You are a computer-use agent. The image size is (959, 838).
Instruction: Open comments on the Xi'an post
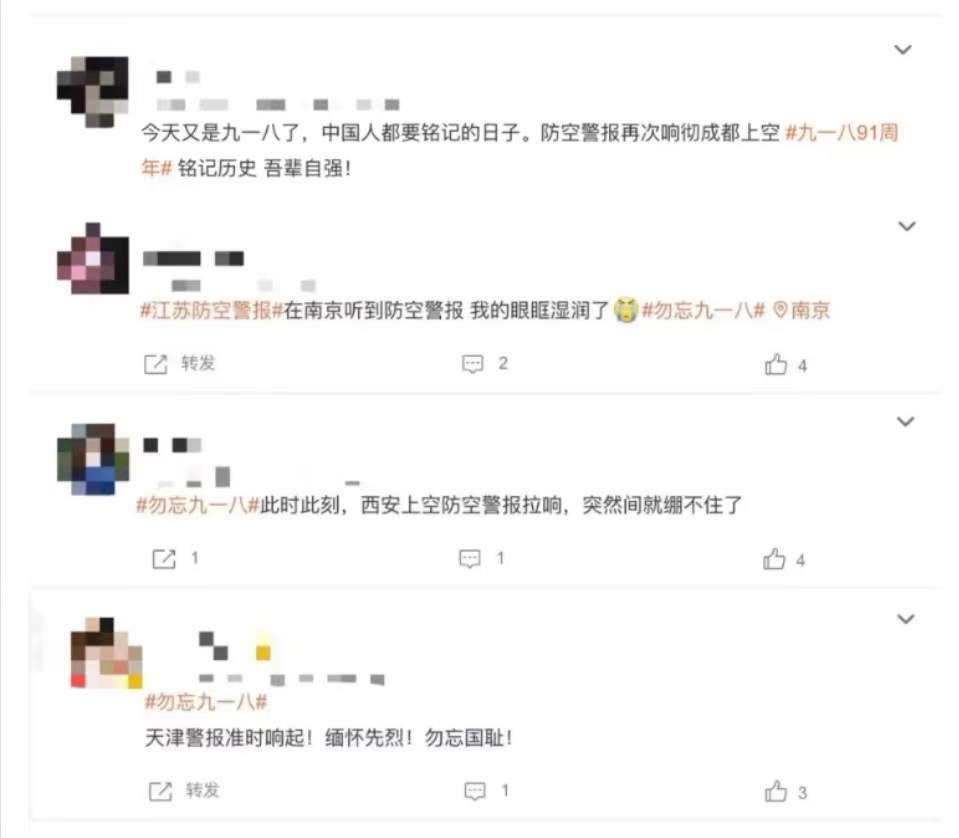point(481,558)
